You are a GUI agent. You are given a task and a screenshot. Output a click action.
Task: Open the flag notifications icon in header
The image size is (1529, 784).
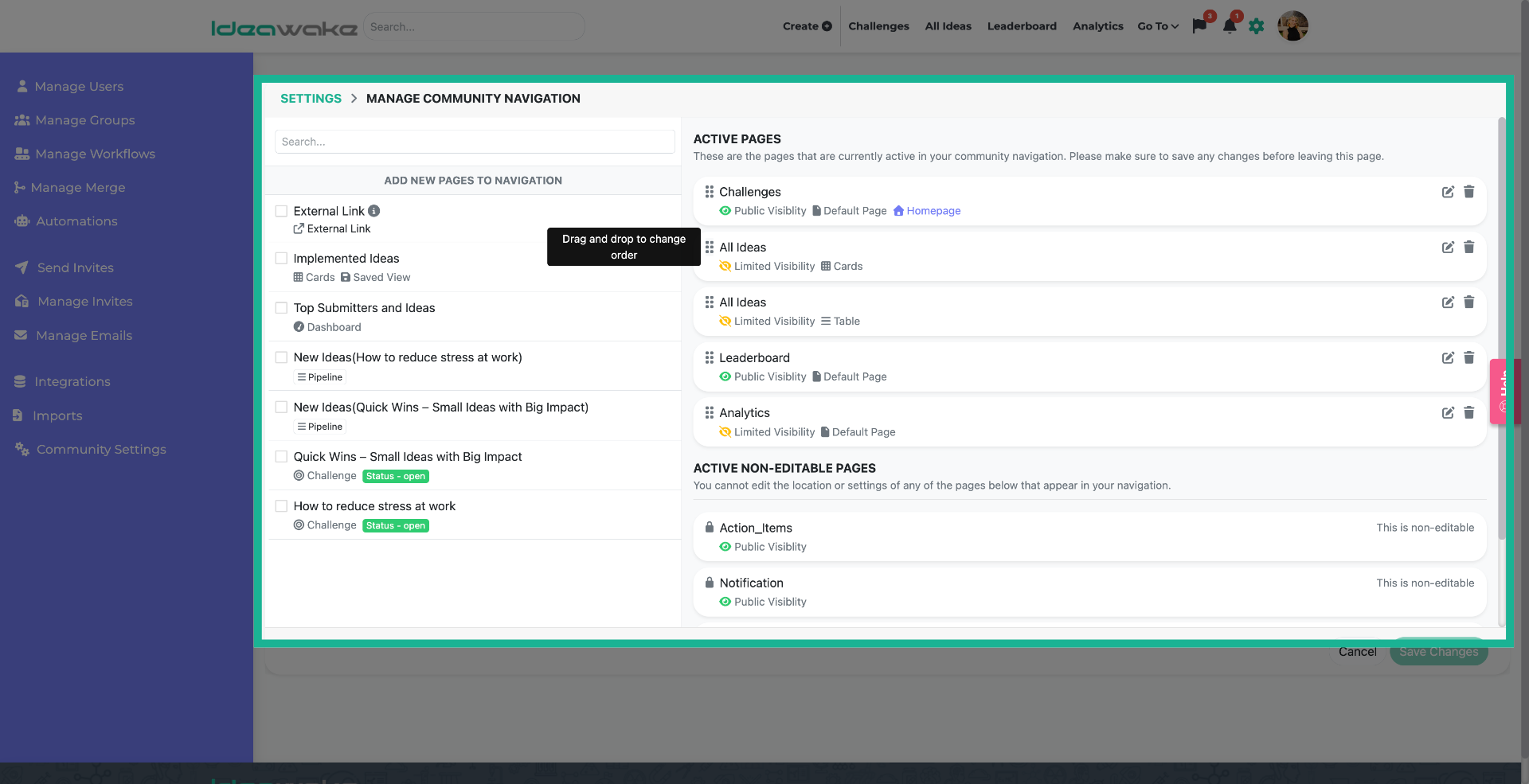[x=1199, y=26]
